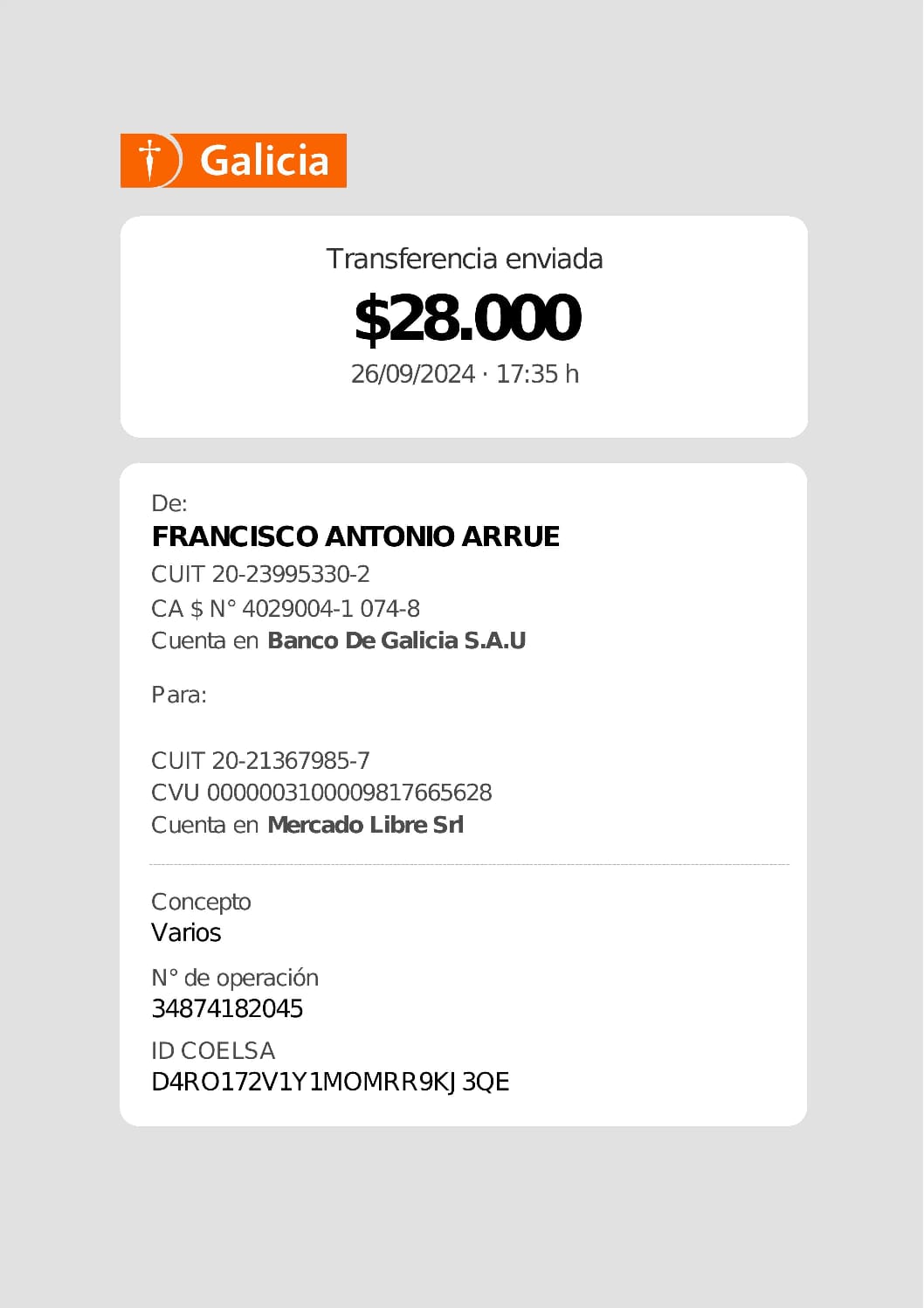
Task: Click sender CUIT 20-23995330-2
Action: click(x=260, y=574)
